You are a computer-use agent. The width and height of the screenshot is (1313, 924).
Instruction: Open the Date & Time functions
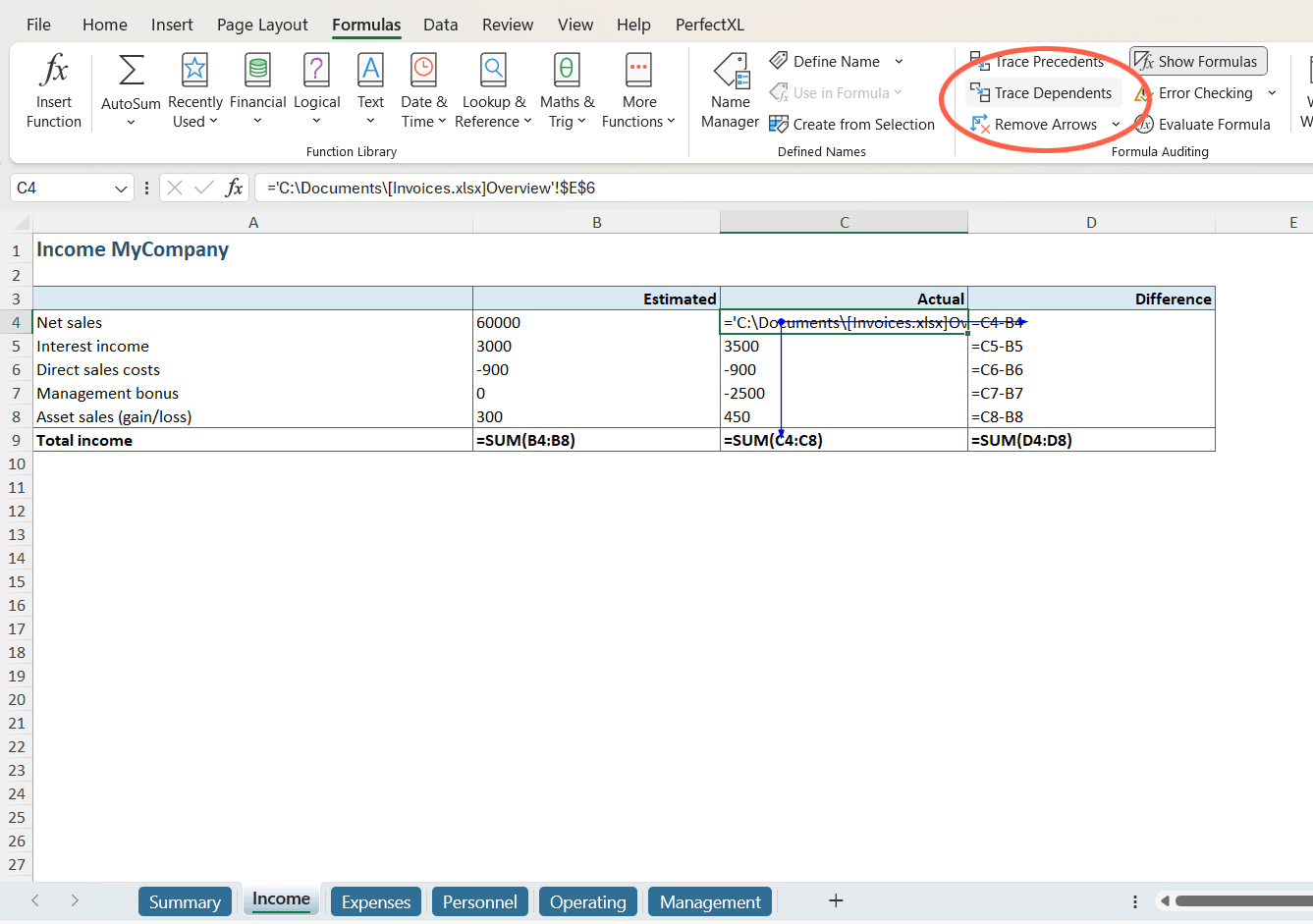click(x=423, y=72)
